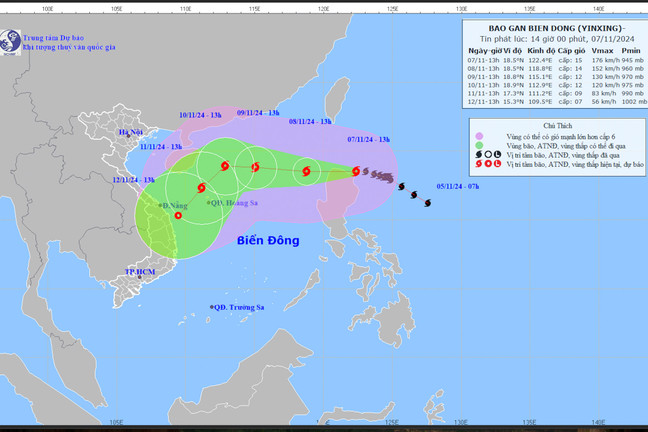Click the red storm icon for 11/11/24 13h

click(203, 187)
